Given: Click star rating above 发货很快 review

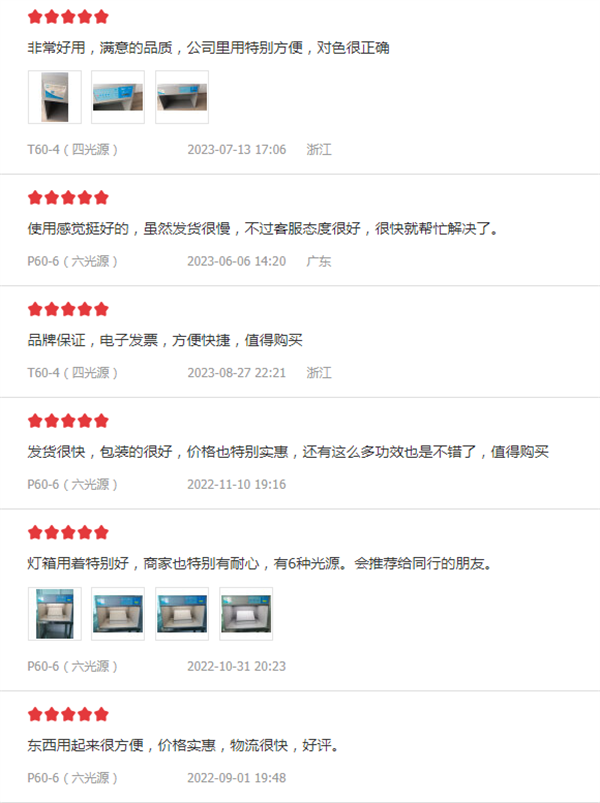Looking at the screenshot, I should point(68,421).
